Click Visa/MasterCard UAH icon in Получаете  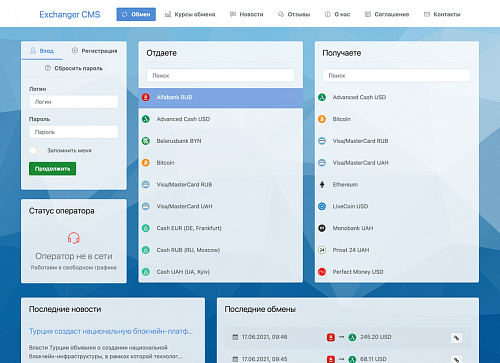[322, 163]
